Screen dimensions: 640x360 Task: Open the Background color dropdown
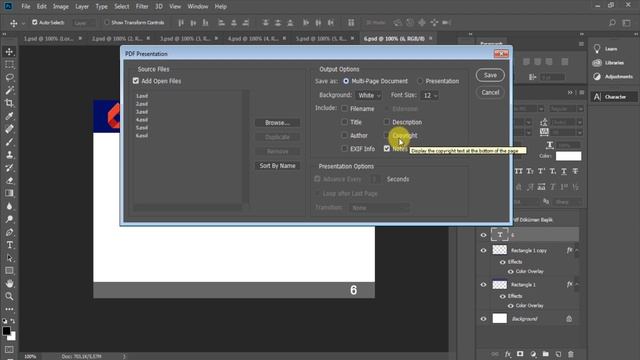point(368,95)
